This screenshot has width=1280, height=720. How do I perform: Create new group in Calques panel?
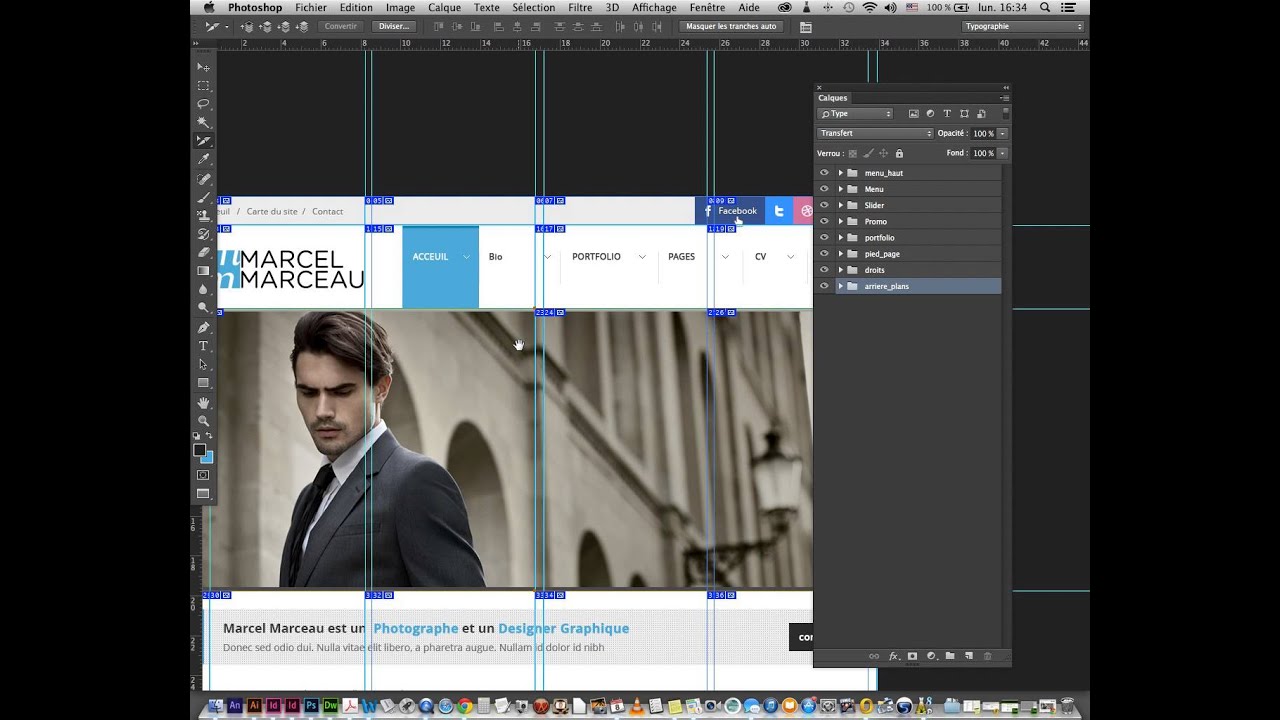[950, 656]
